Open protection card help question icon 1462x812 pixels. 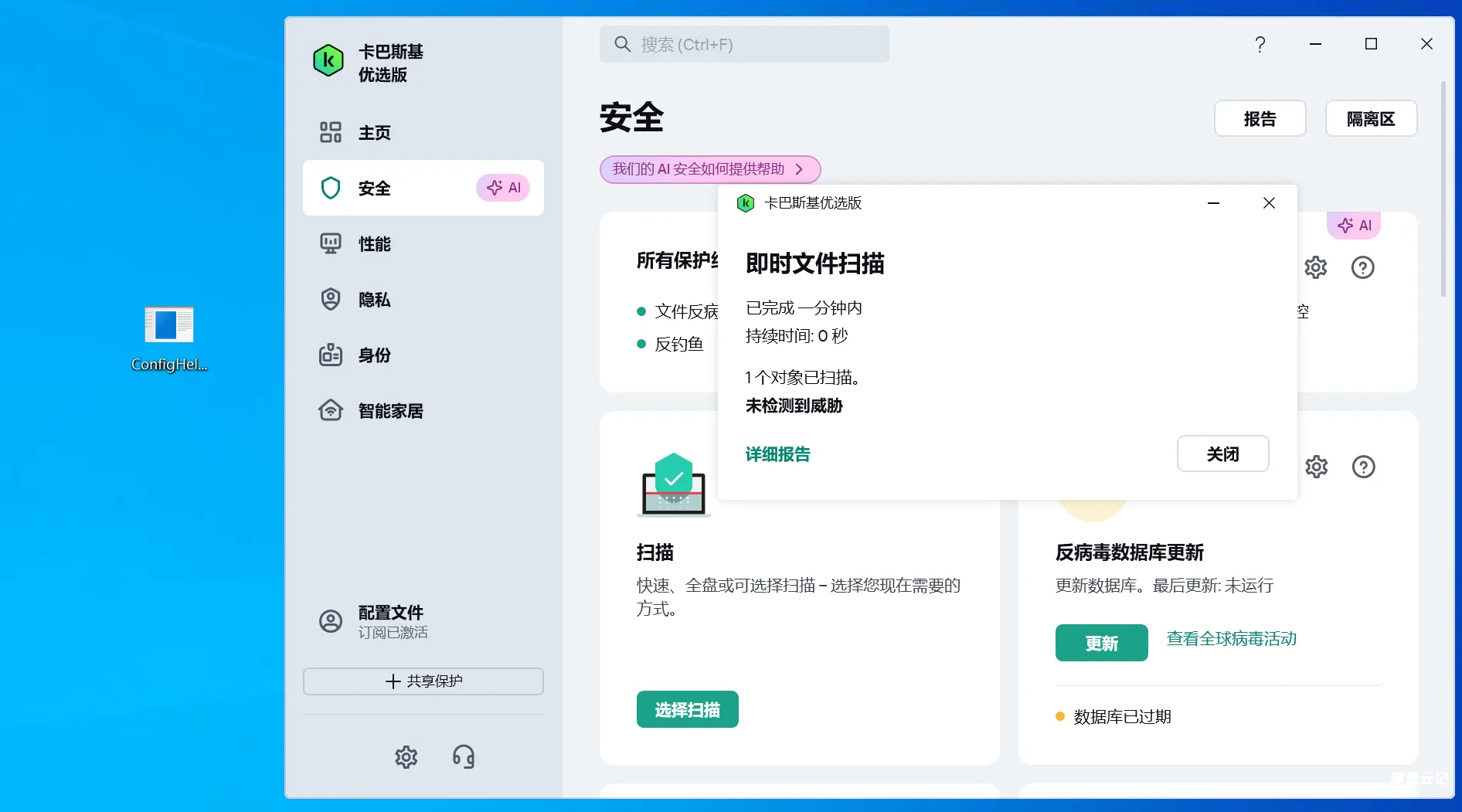coord(1362,267)
